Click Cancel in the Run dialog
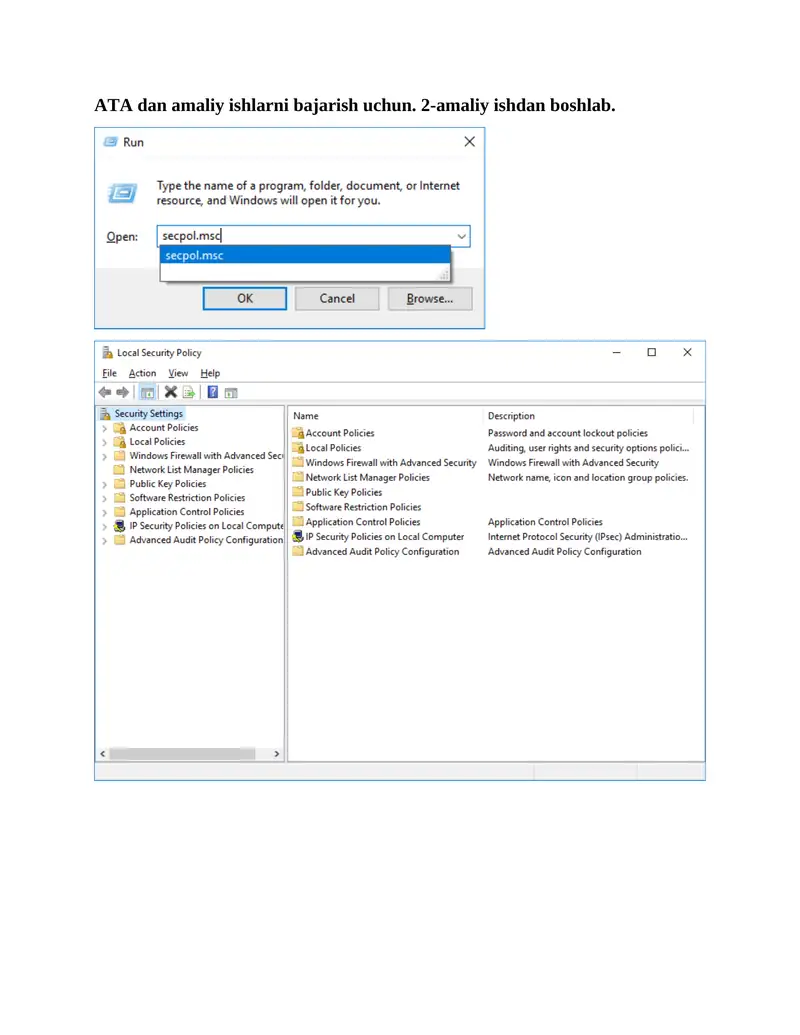Screen dimensions: 800x1035 [x=337, y=298]
